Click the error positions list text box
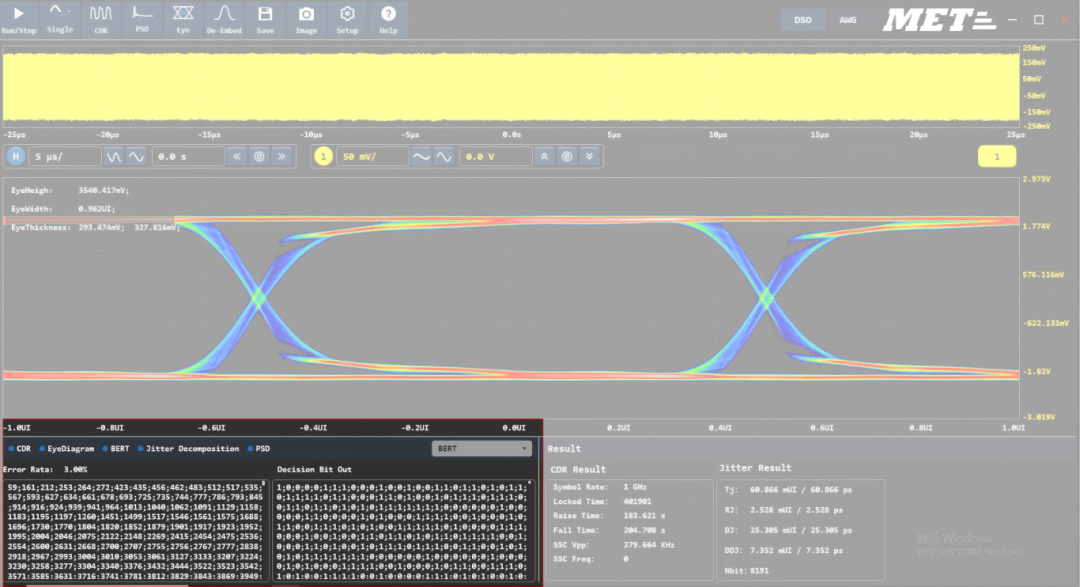Viewport: 1080px width, 587px height. click(134, 531)
